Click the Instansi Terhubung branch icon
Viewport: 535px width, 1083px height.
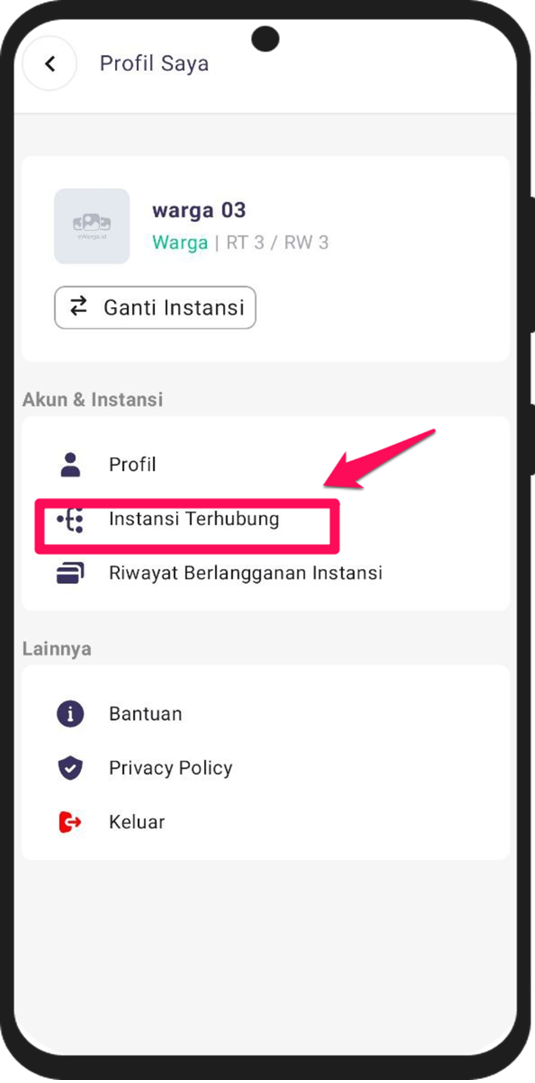coord(70,519)
